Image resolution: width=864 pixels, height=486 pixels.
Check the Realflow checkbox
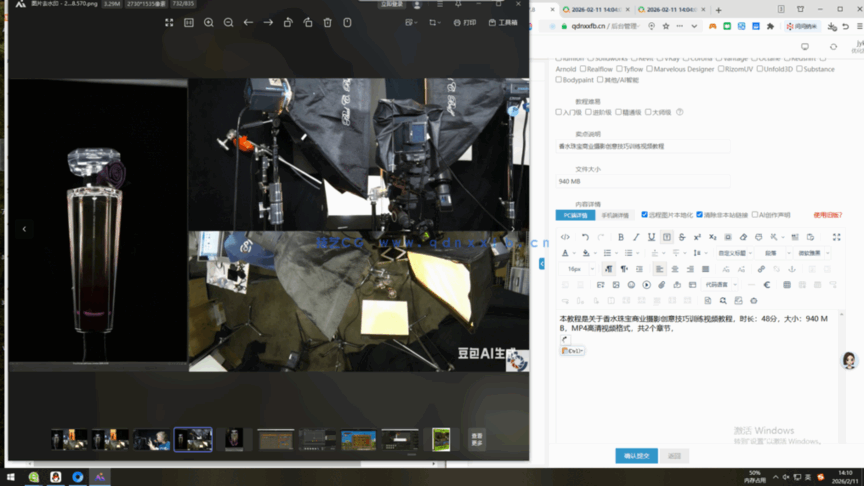pyautogui.click(x=583, y=69)
